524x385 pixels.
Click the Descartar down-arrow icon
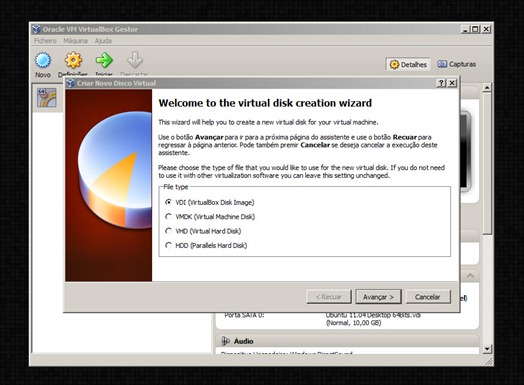[x=135, y=60]
